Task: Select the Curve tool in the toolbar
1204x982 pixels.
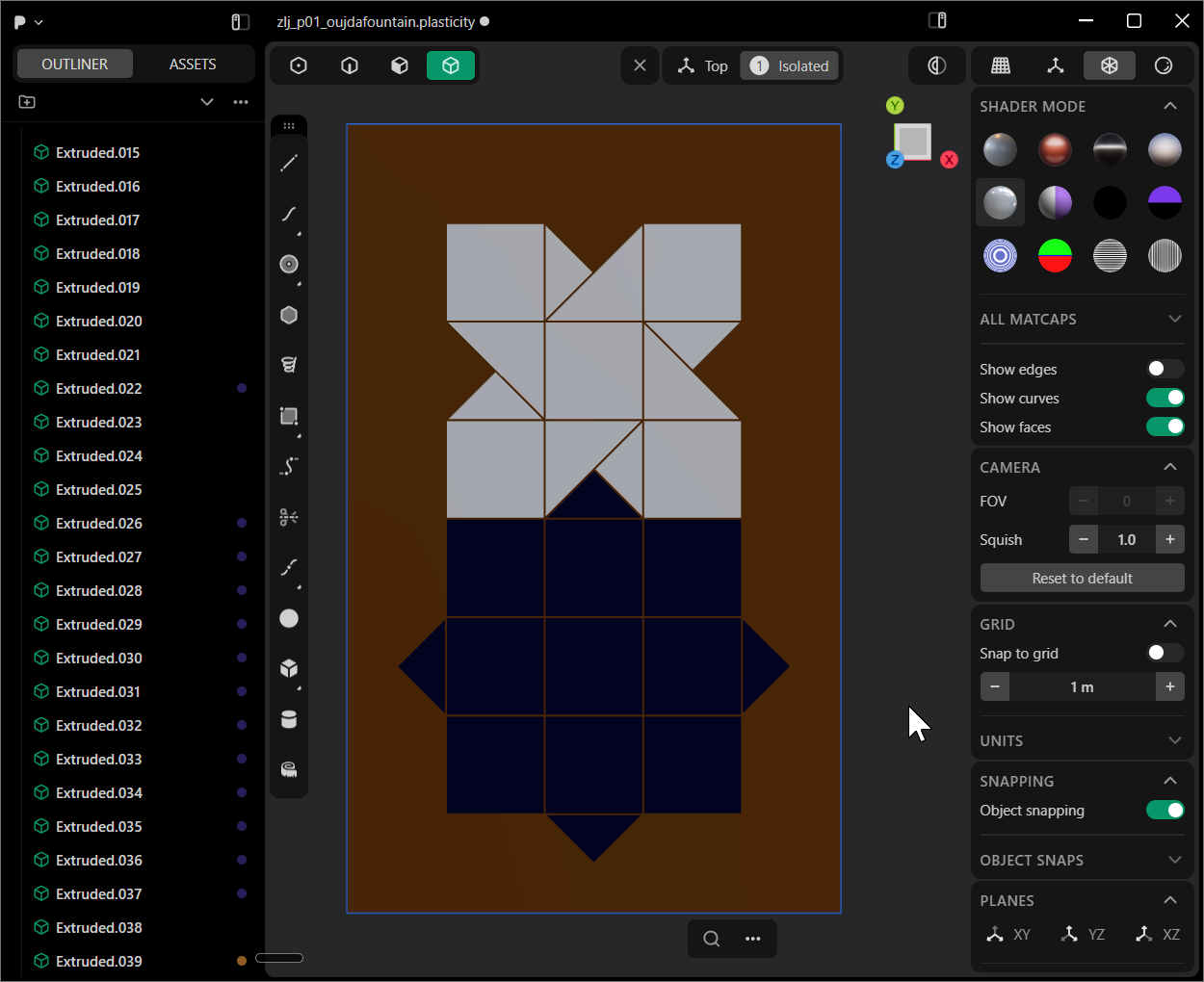Action: pyautogui.click(x=289, y=215)
